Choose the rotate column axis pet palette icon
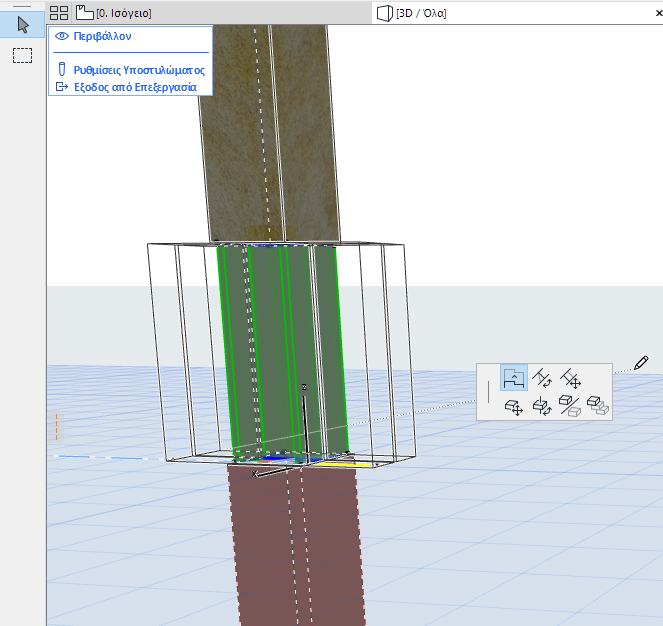 [x=543, y=378]
